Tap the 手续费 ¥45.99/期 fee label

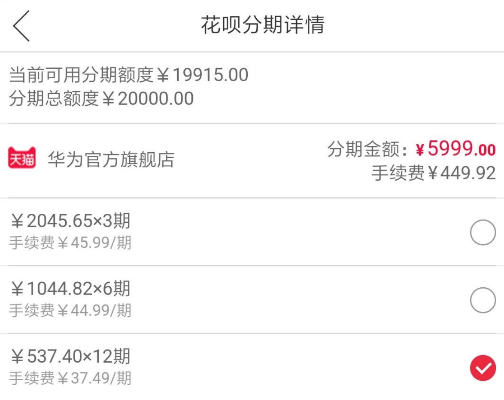coord(70,242)
